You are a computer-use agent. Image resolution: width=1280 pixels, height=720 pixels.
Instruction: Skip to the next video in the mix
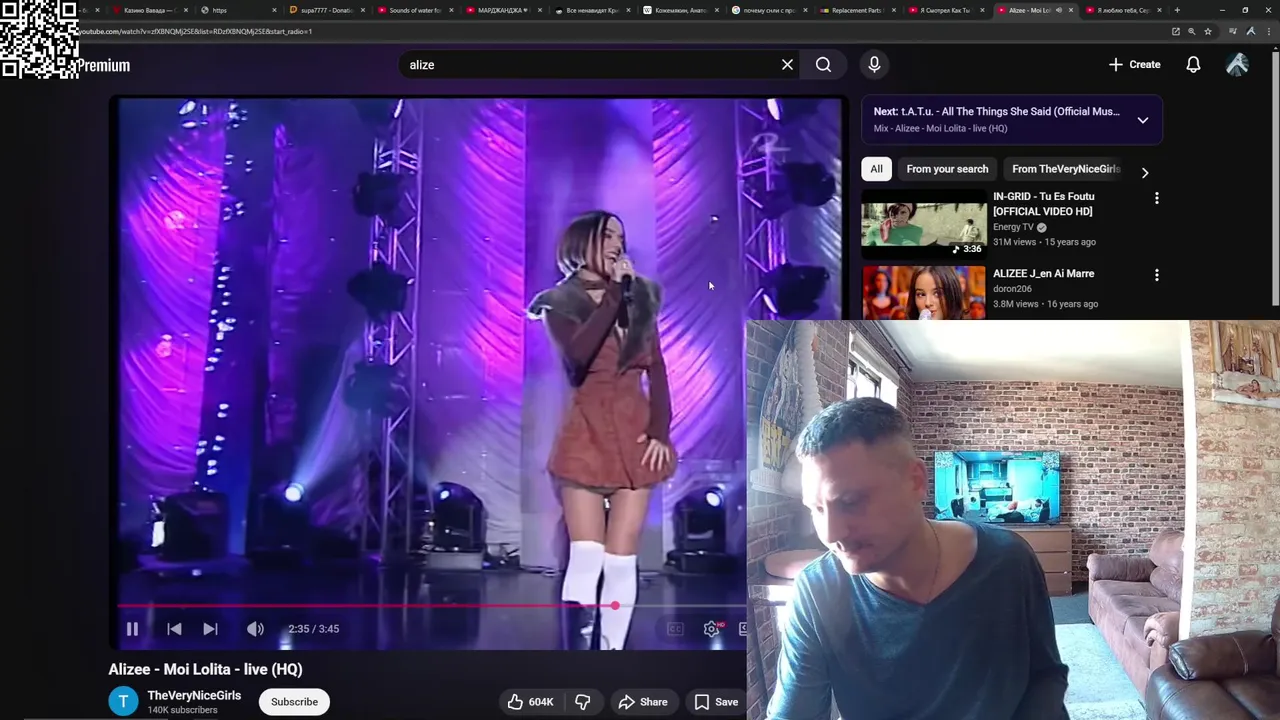210,629
